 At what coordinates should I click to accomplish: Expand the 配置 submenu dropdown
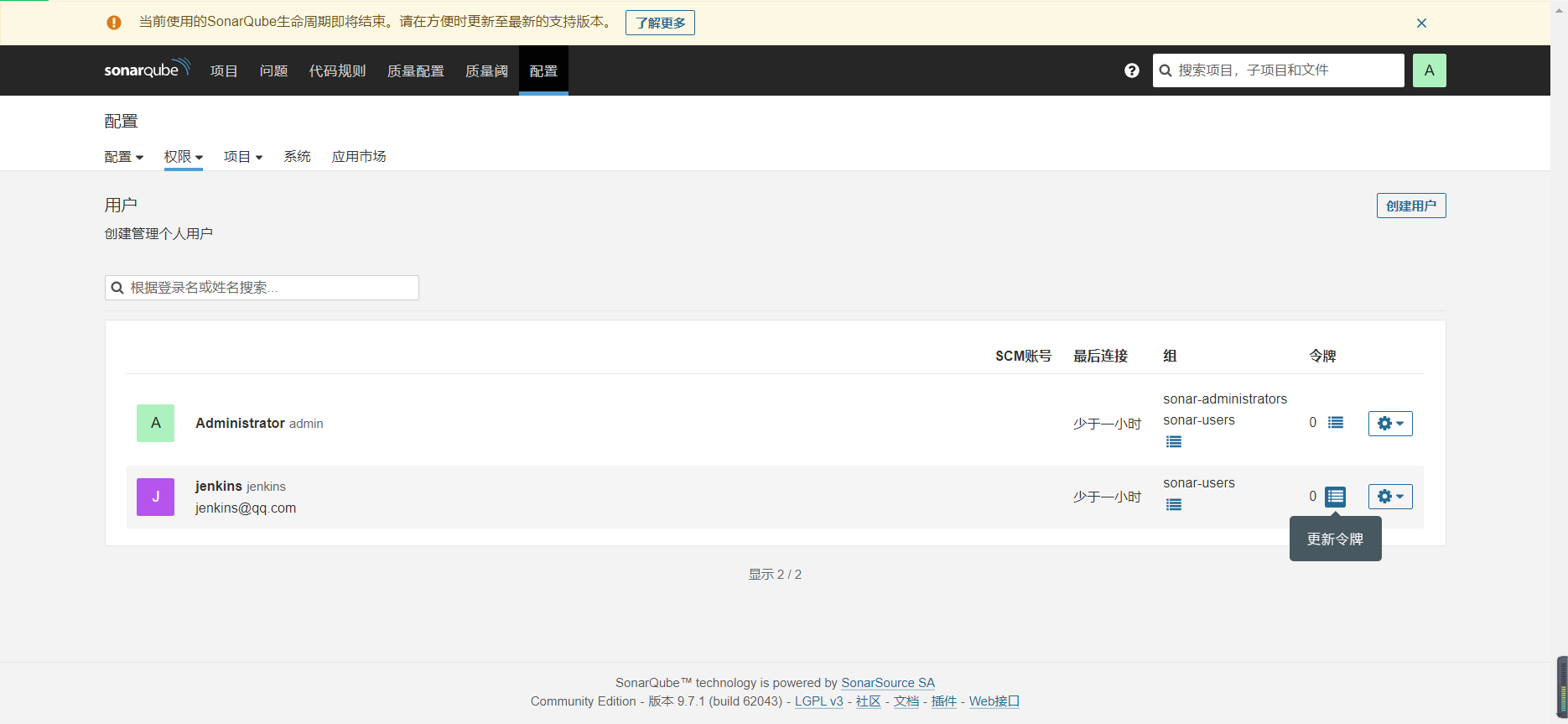[124, 157]
